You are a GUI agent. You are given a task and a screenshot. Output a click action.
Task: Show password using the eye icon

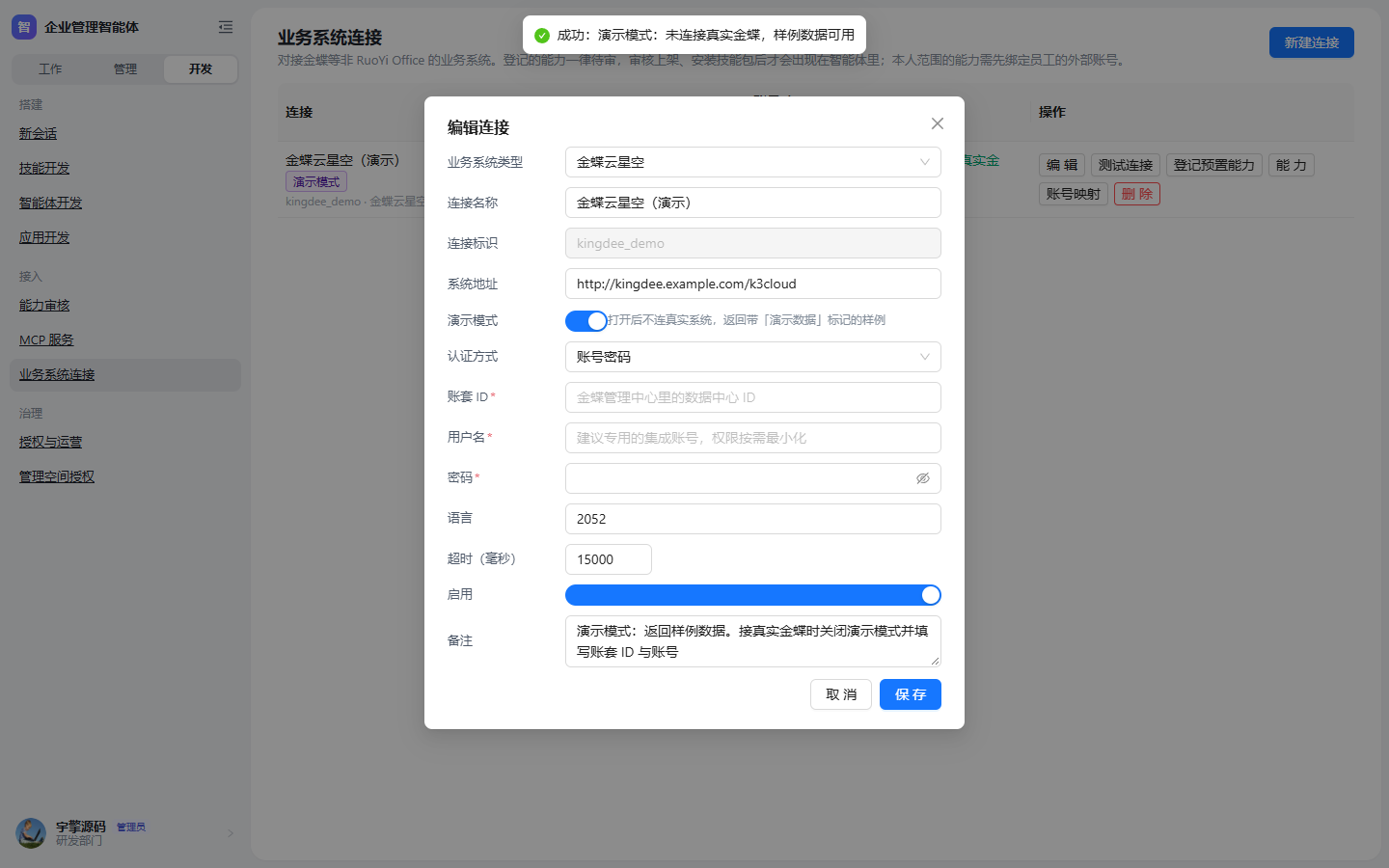923,478
